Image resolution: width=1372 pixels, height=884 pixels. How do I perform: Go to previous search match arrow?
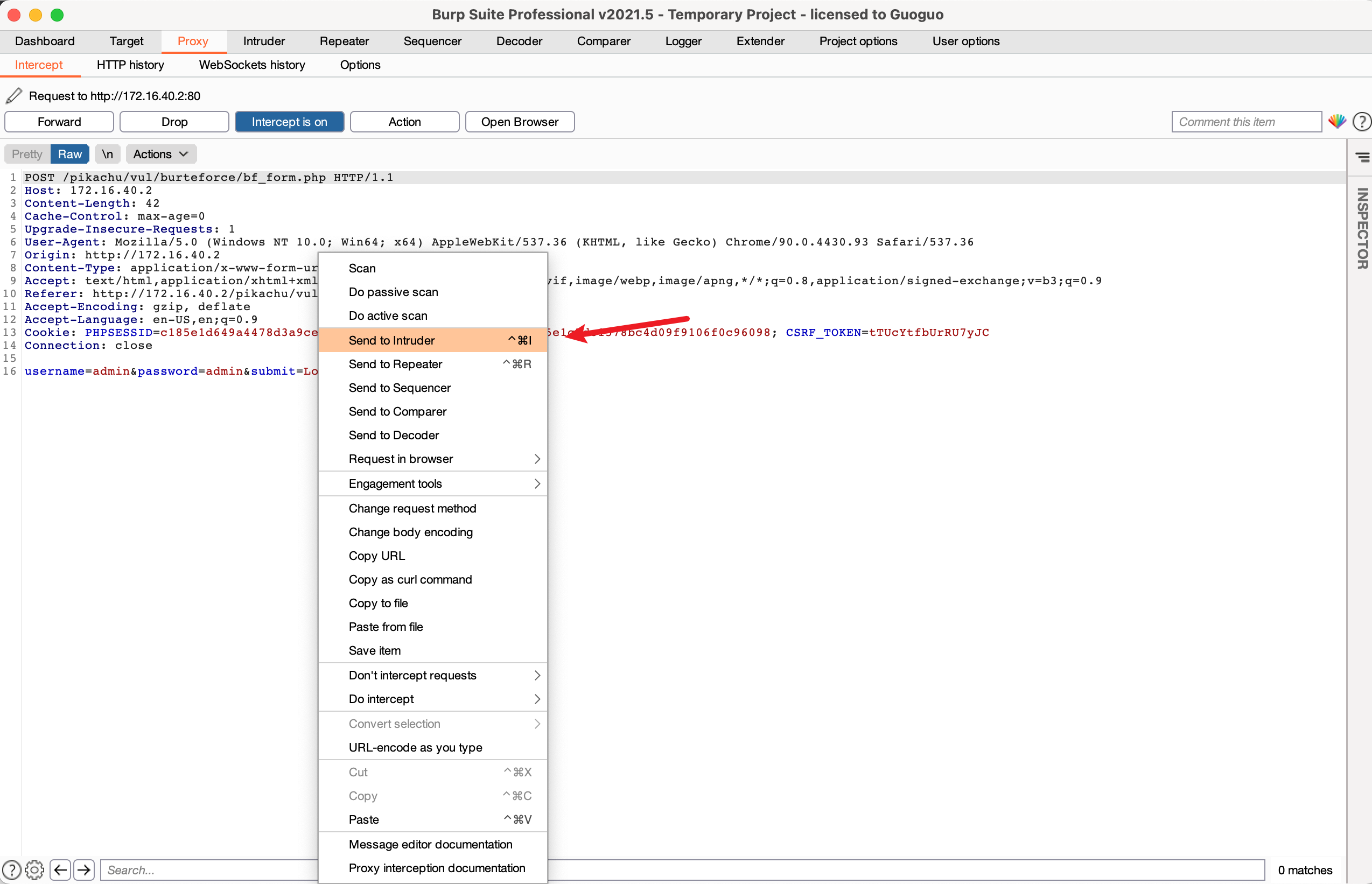tap(60, 869)
